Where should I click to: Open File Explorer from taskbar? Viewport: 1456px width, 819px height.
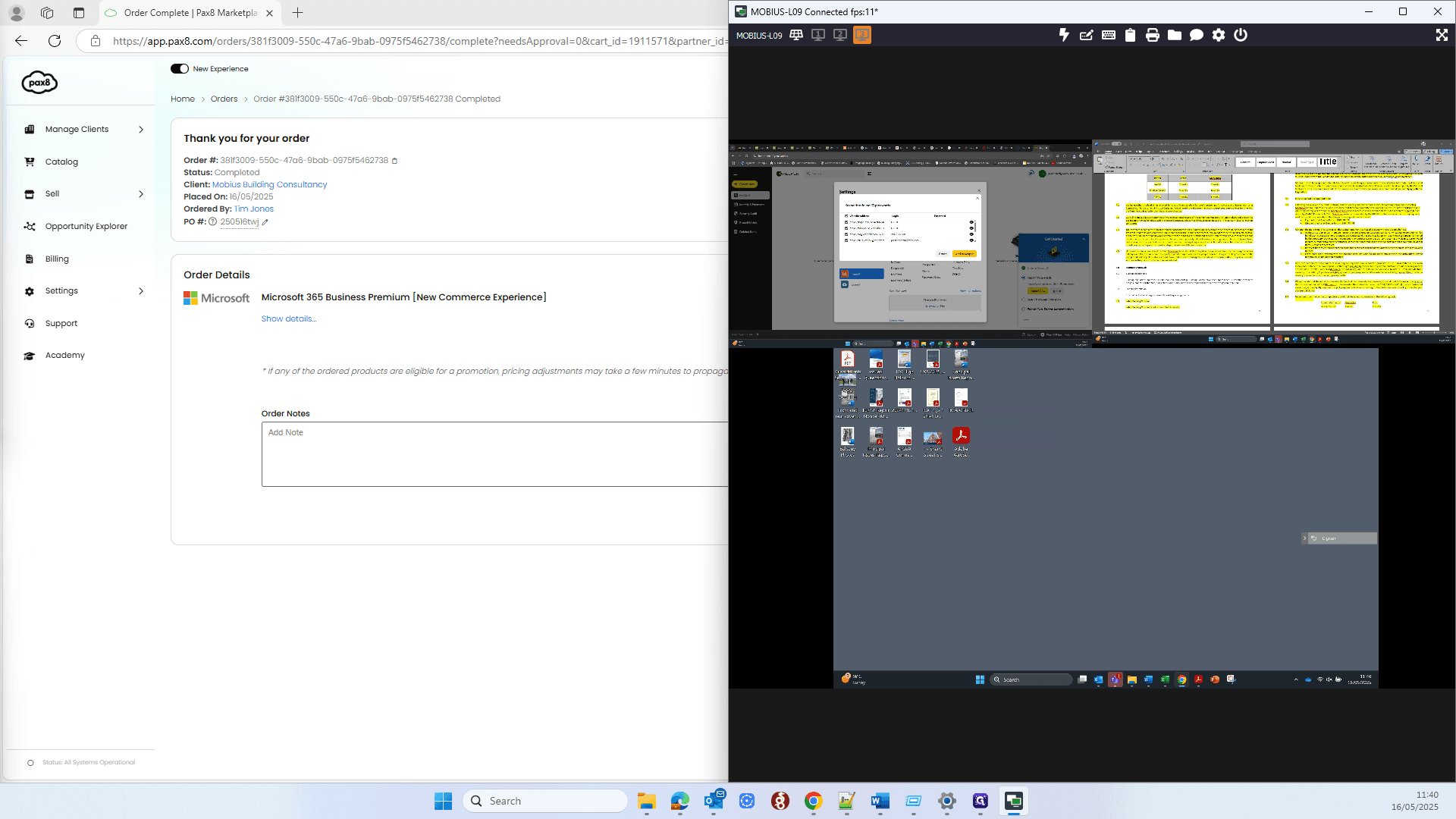coord(646,801)
